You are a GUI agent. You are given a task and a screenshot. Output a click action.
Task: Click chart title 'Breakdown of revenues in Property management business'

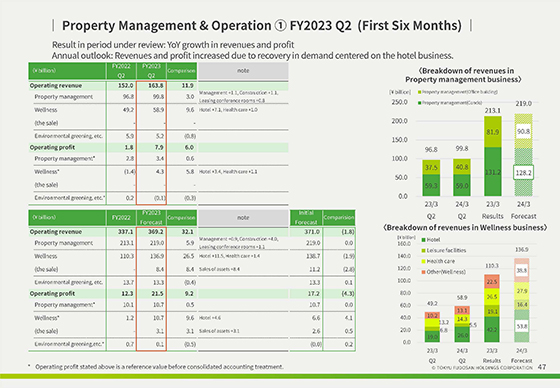click(x=464, y=75)
